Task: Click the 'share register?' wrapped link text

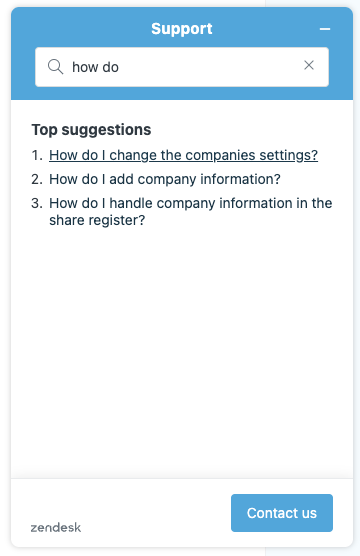Action: point(97,220)
